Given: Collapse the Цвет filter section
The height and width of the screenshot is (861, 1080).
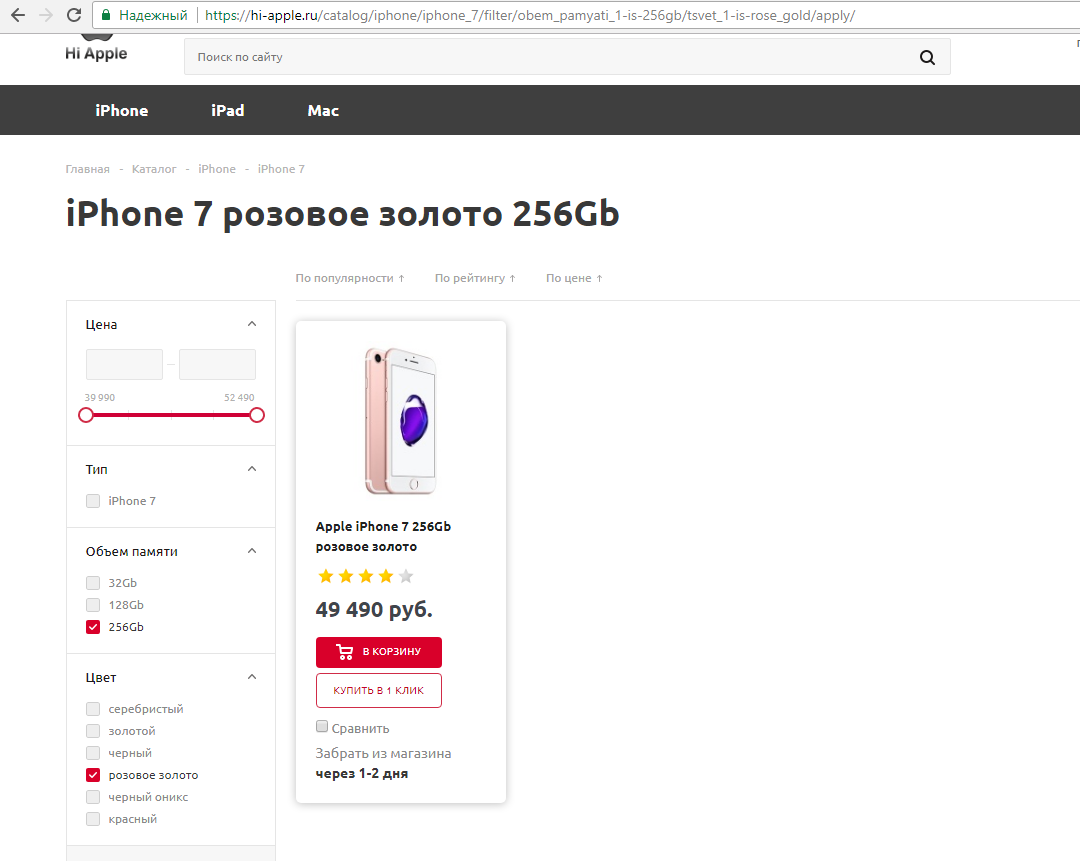Looking at the screenshot, I should click(x=252, y=677).
